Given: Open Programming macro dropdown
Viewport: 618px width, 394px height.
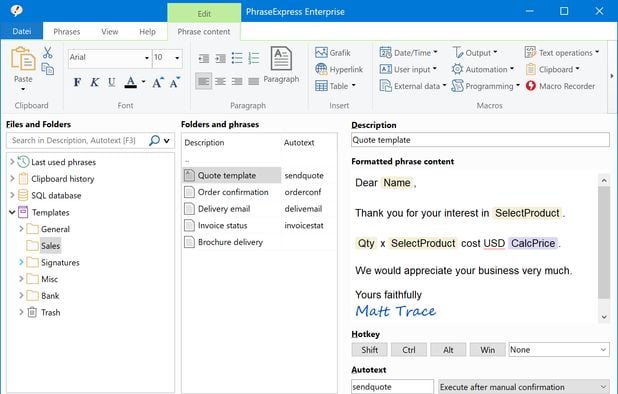Looking at the screenshot, I should point(517,85).
